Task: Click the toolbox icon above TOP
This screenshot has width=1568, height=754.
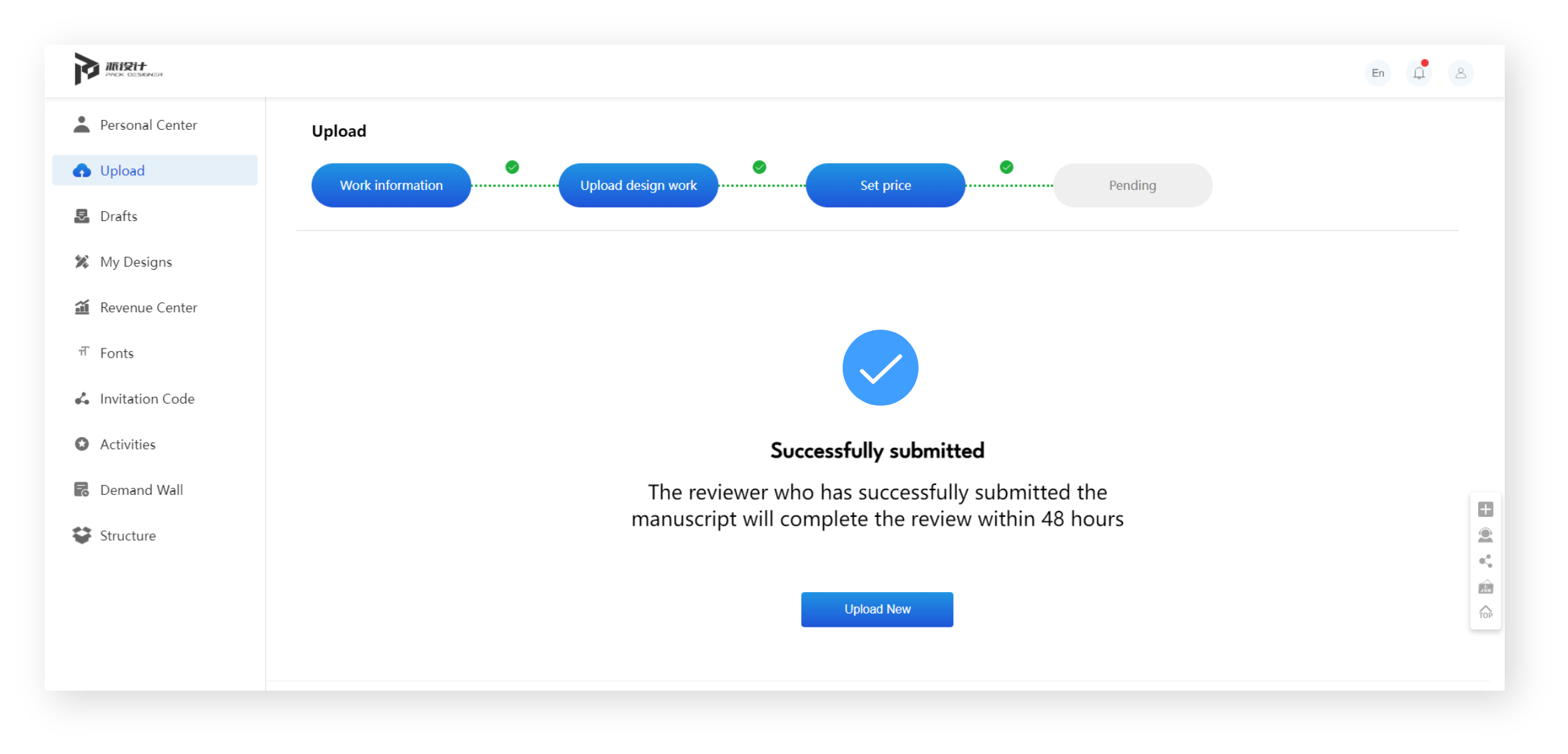Action: point(1485,587)
